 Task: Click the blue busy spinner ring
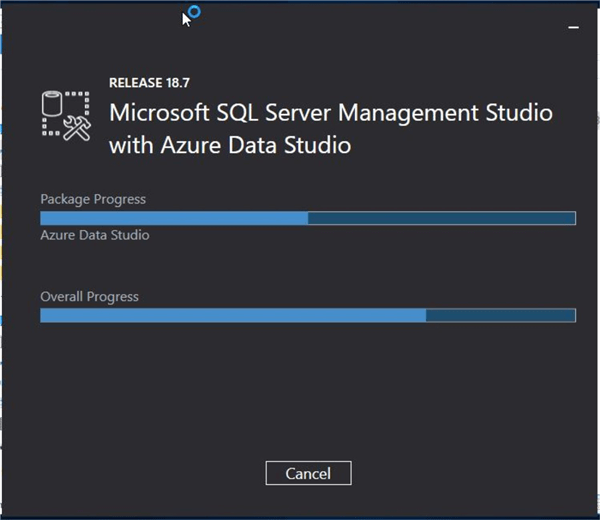tap(194, 12)
